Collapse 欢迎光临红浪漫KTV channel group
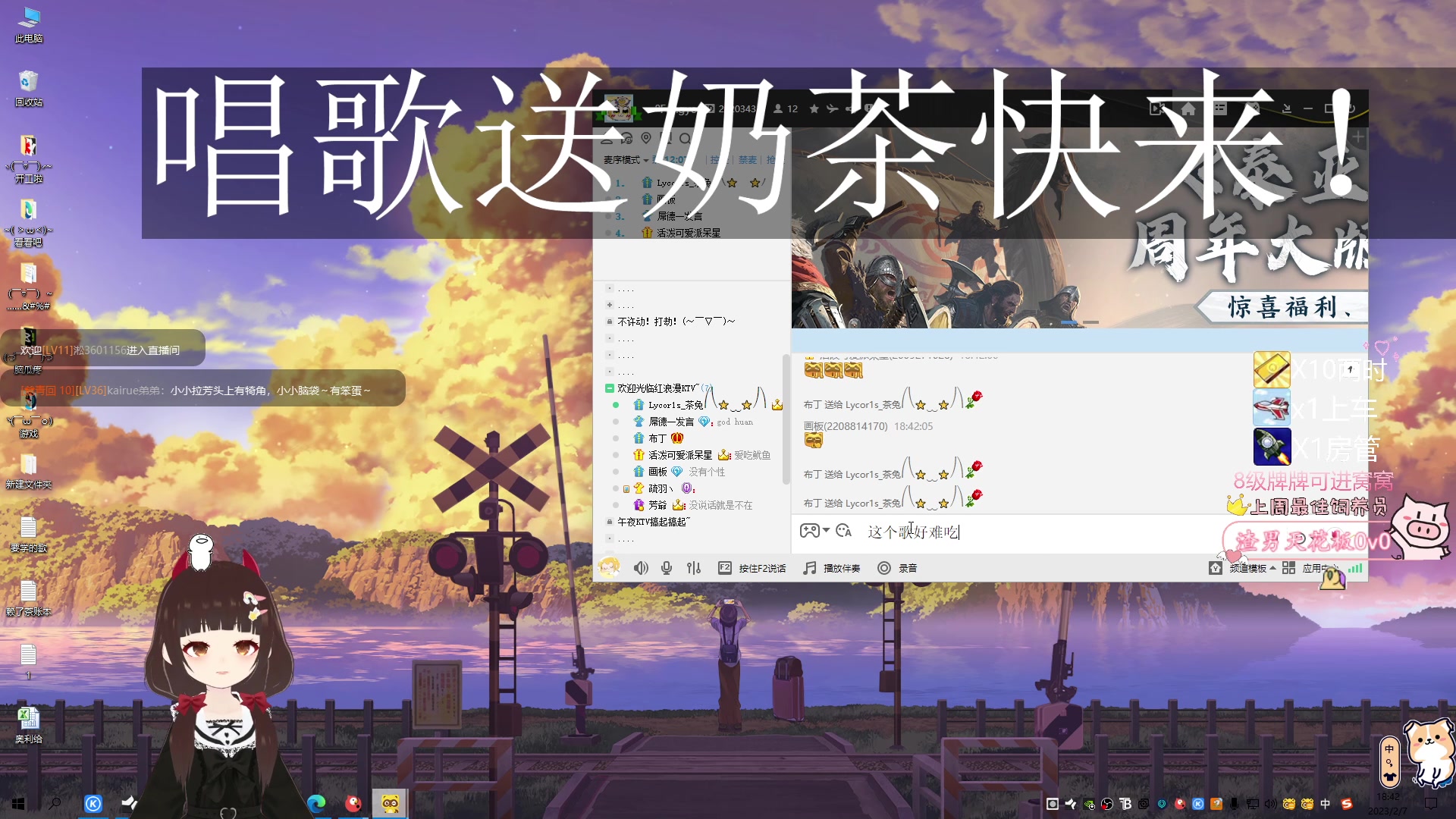The height and width of the screenshot is (819, 1456). 609,388
